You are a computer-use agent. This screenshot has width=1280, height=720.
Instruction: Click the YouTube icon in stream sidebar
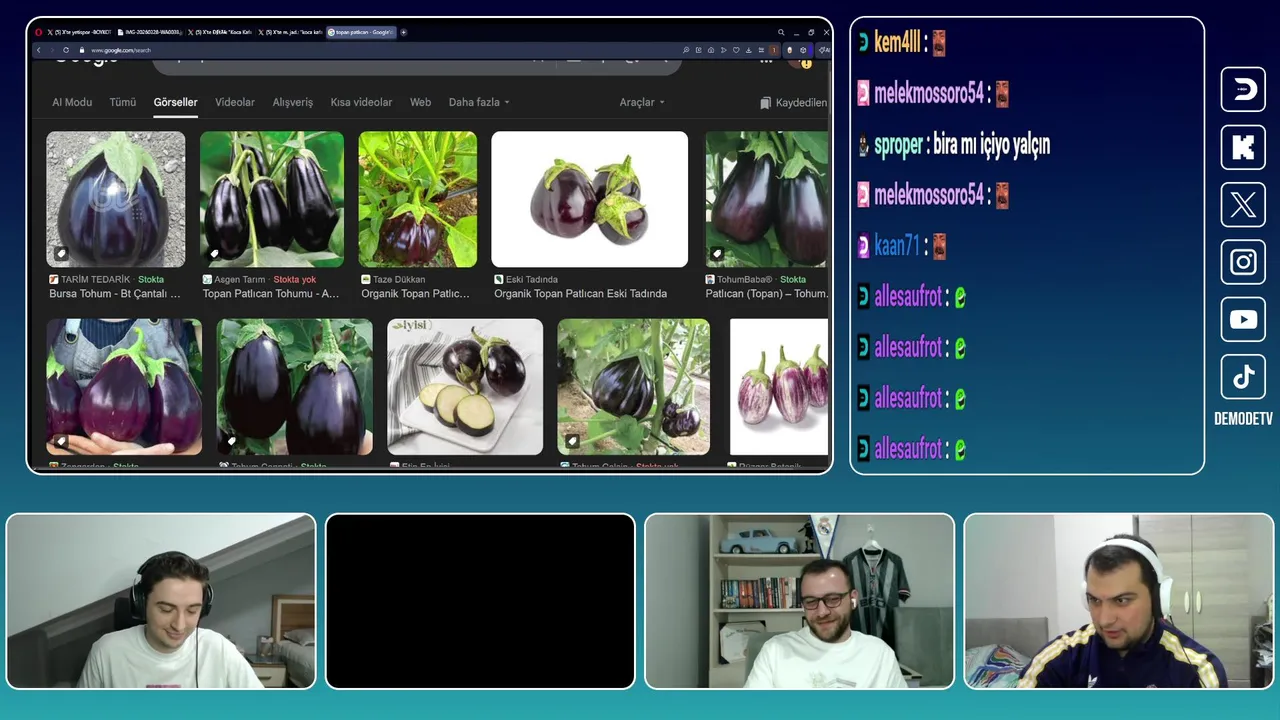[x=1243, y=319]
